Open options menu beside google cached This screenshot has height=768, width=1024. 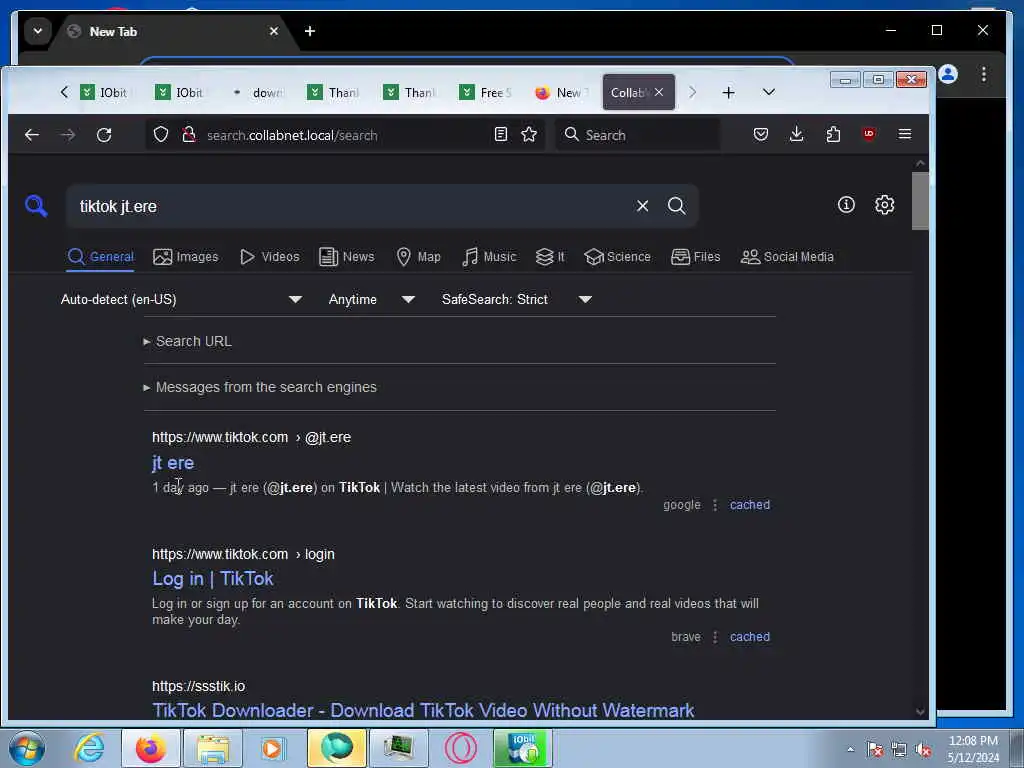click(x=715, y=505)
